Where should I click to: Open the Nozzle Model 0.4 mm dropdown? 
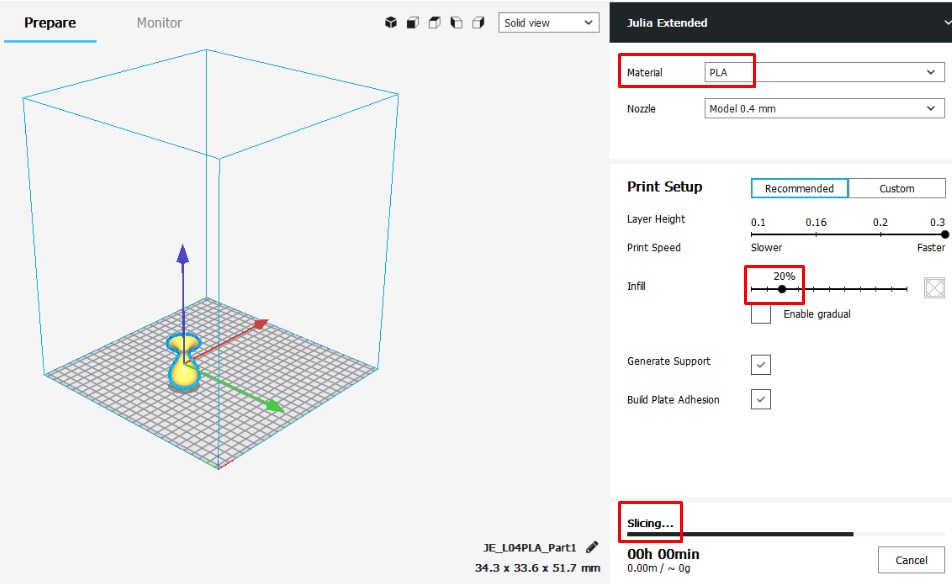click(x=824, y=109)
